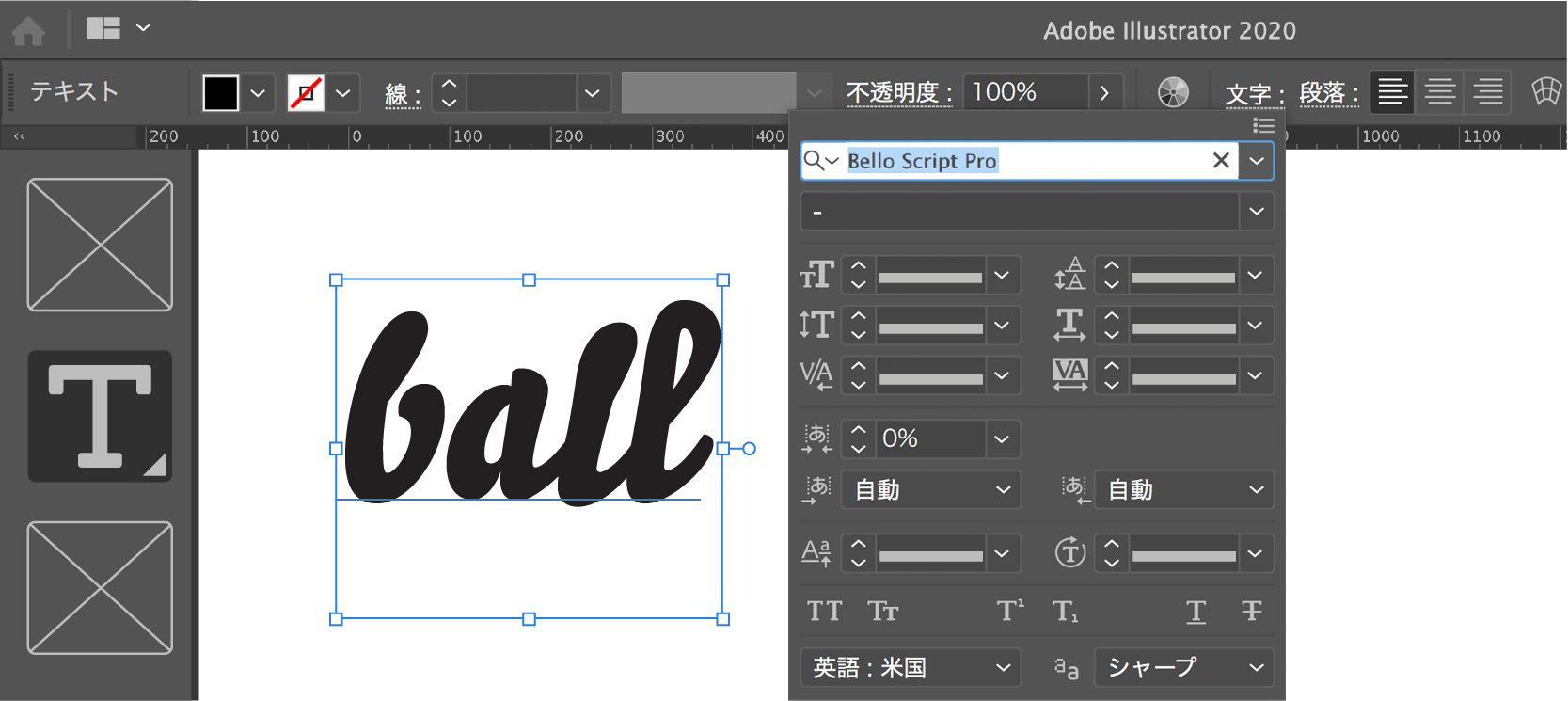This screenshot has width=1568, height=701.
Task: Click the stroke color swatch with red slash
Action: click(306, 93)
